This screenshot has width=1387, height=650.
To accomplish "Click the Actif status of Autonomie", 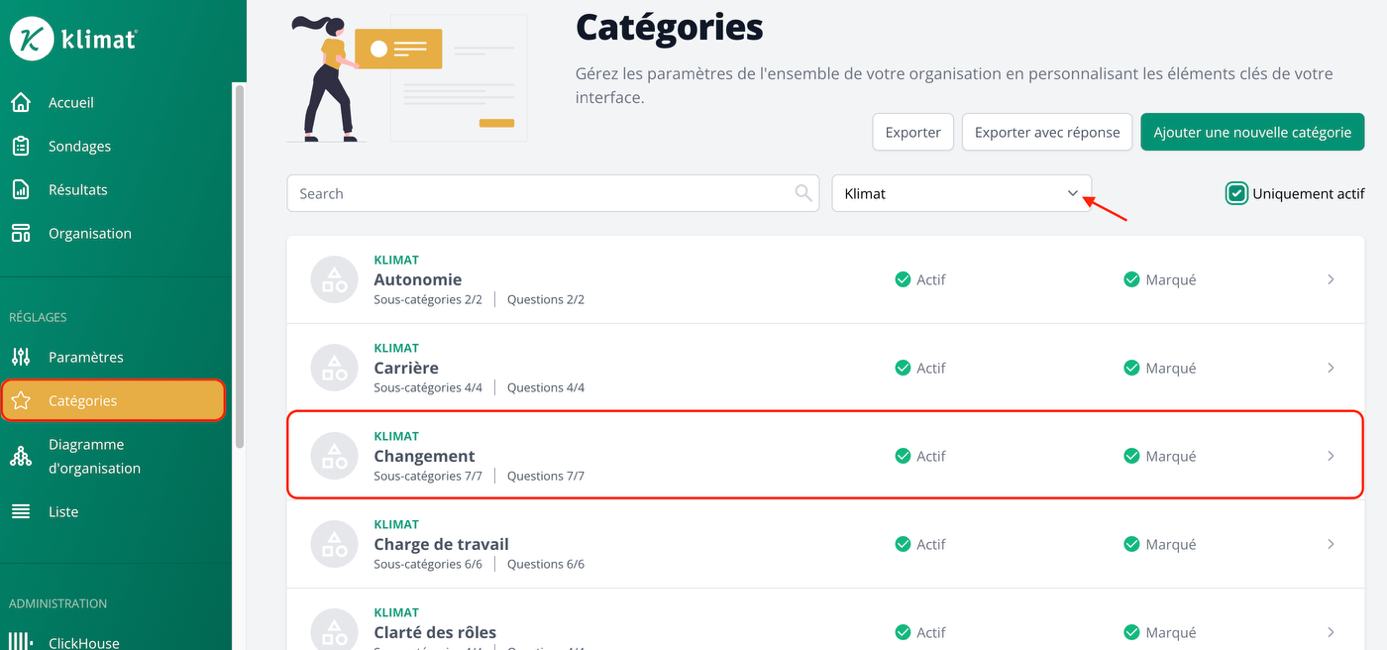I will pyautogui.click(x=920, y=280).
